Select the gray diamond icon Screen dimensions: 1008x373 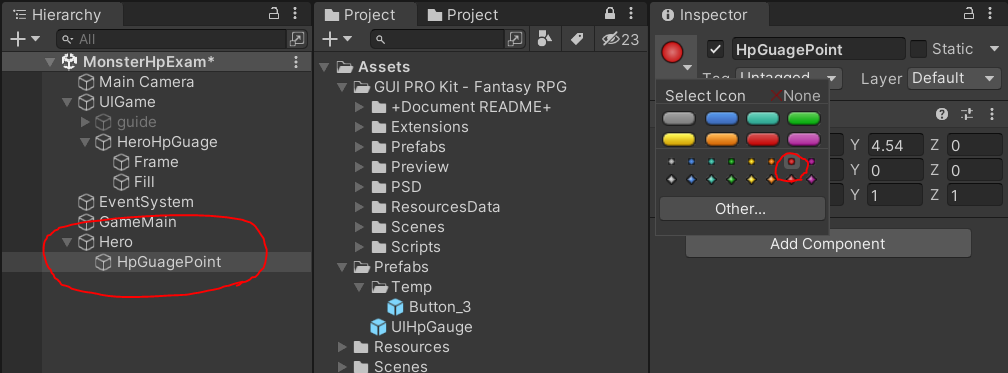pos(671,180)
